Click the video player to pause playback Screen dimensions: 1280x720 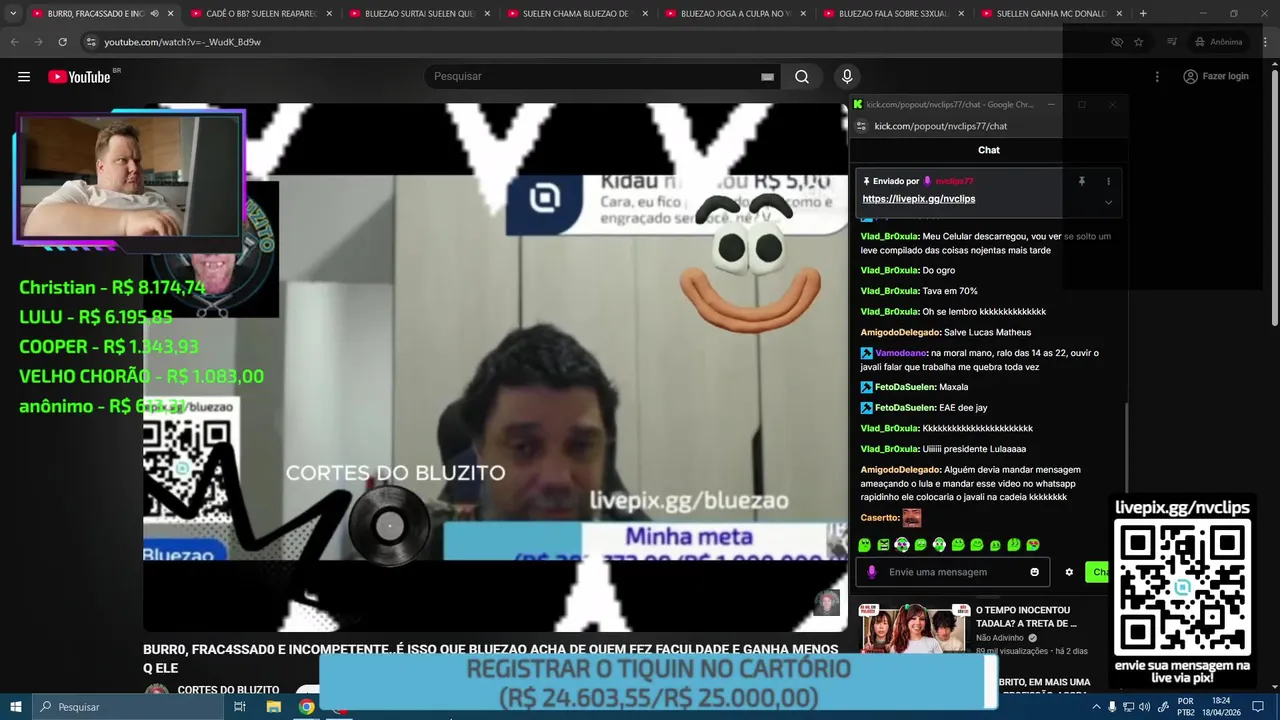[x=495, y=366]
